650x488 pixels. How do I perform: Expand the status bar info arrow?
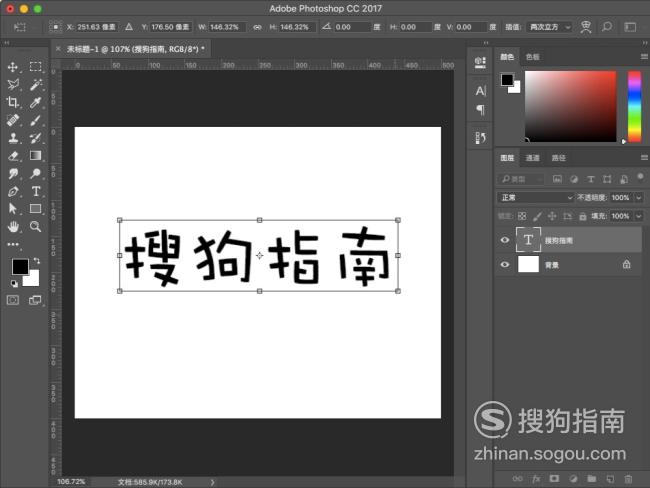point(212,482)
